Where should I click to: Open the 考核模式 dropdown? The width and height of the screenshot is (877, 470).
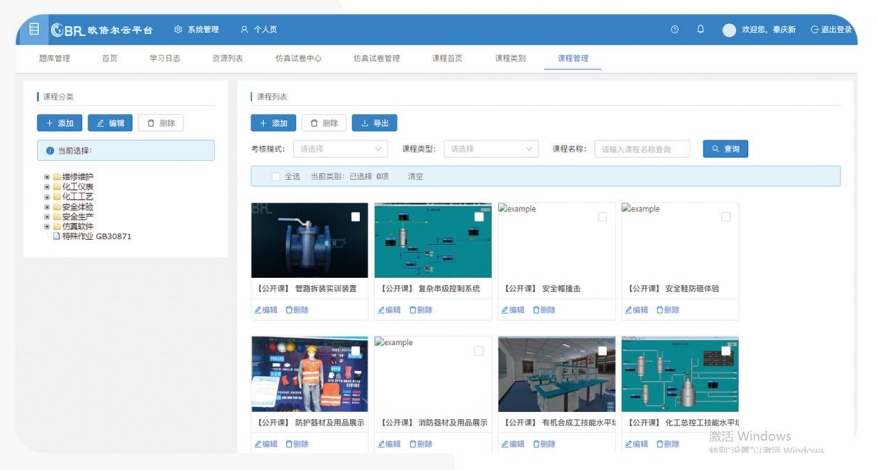(340, 149)
